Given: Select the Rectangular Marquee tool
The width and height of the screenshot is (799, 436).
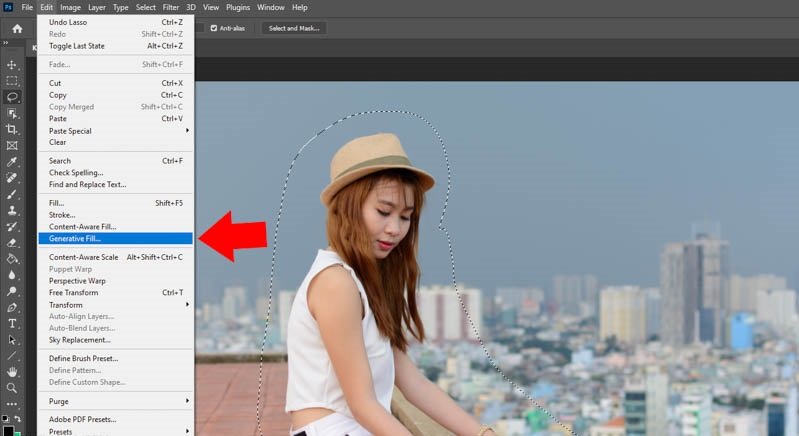Looking at the screenshot, I should point(12,81).
